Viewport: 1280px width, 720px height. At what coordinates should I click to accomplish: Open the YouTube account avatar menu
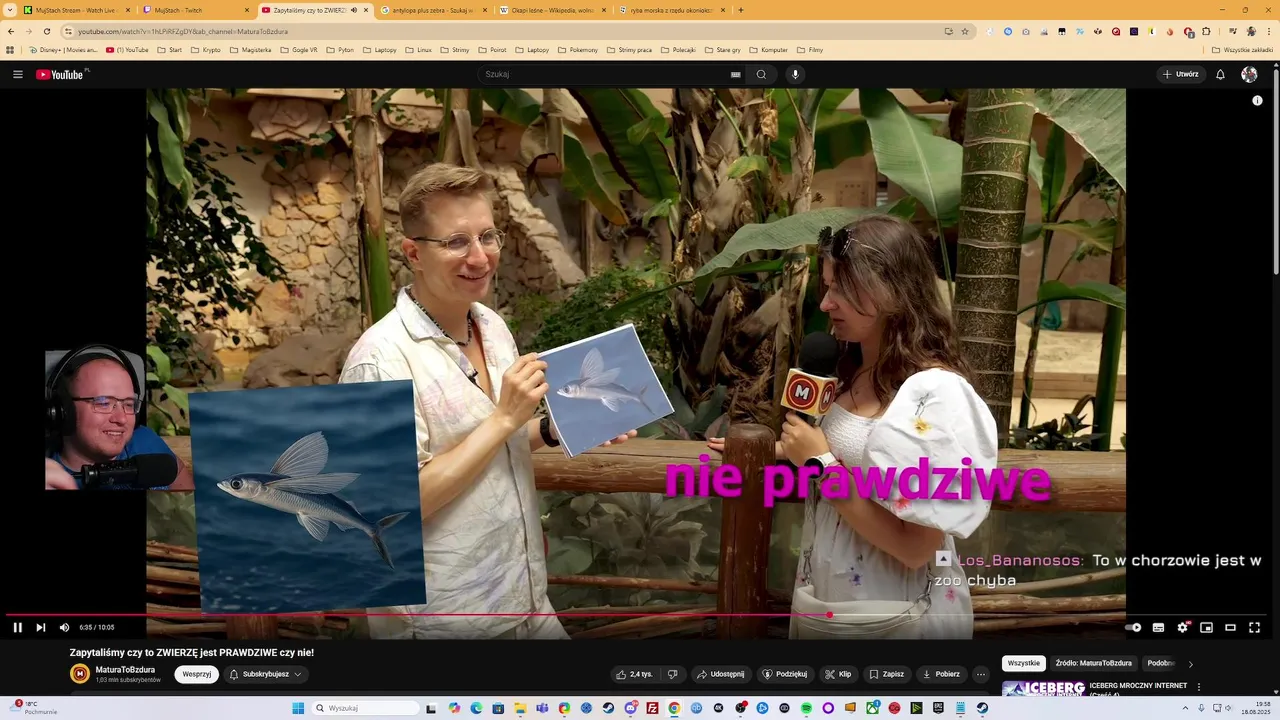pyautogui.click(x=1249, y=74)
